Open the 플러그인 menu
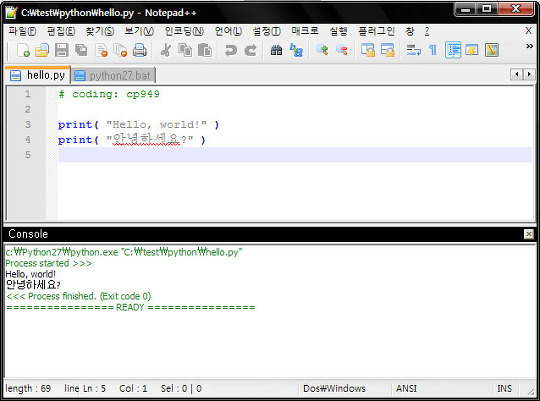Viewport: 540px width, 401px height. click(x=376, y=31)
